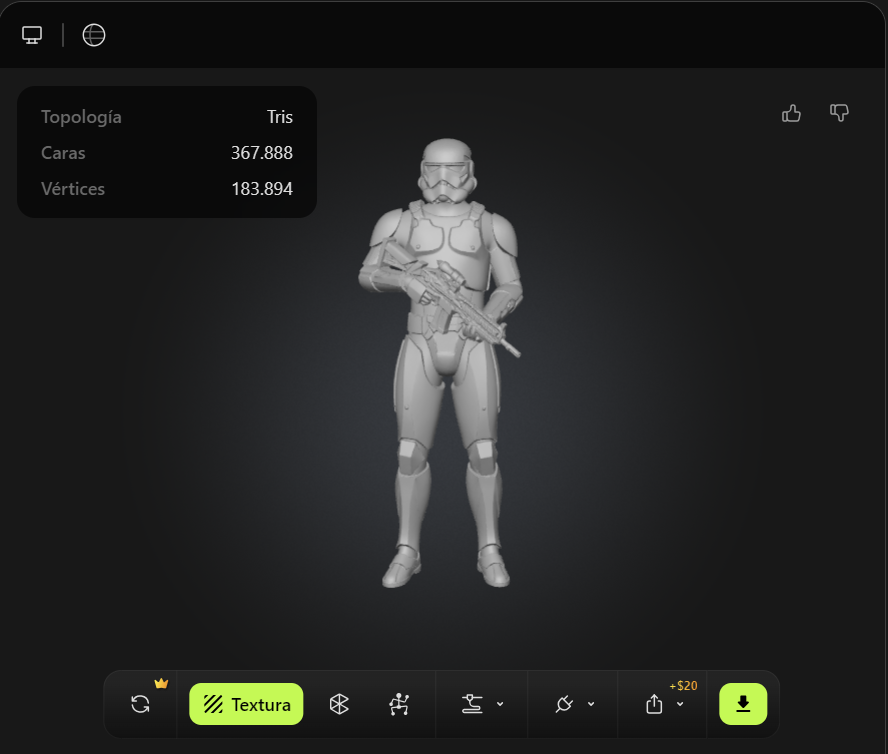Click the 3D printer icon
Image resolution: width=888 pixels, height=754 pixels.
(x=472, y=704)
